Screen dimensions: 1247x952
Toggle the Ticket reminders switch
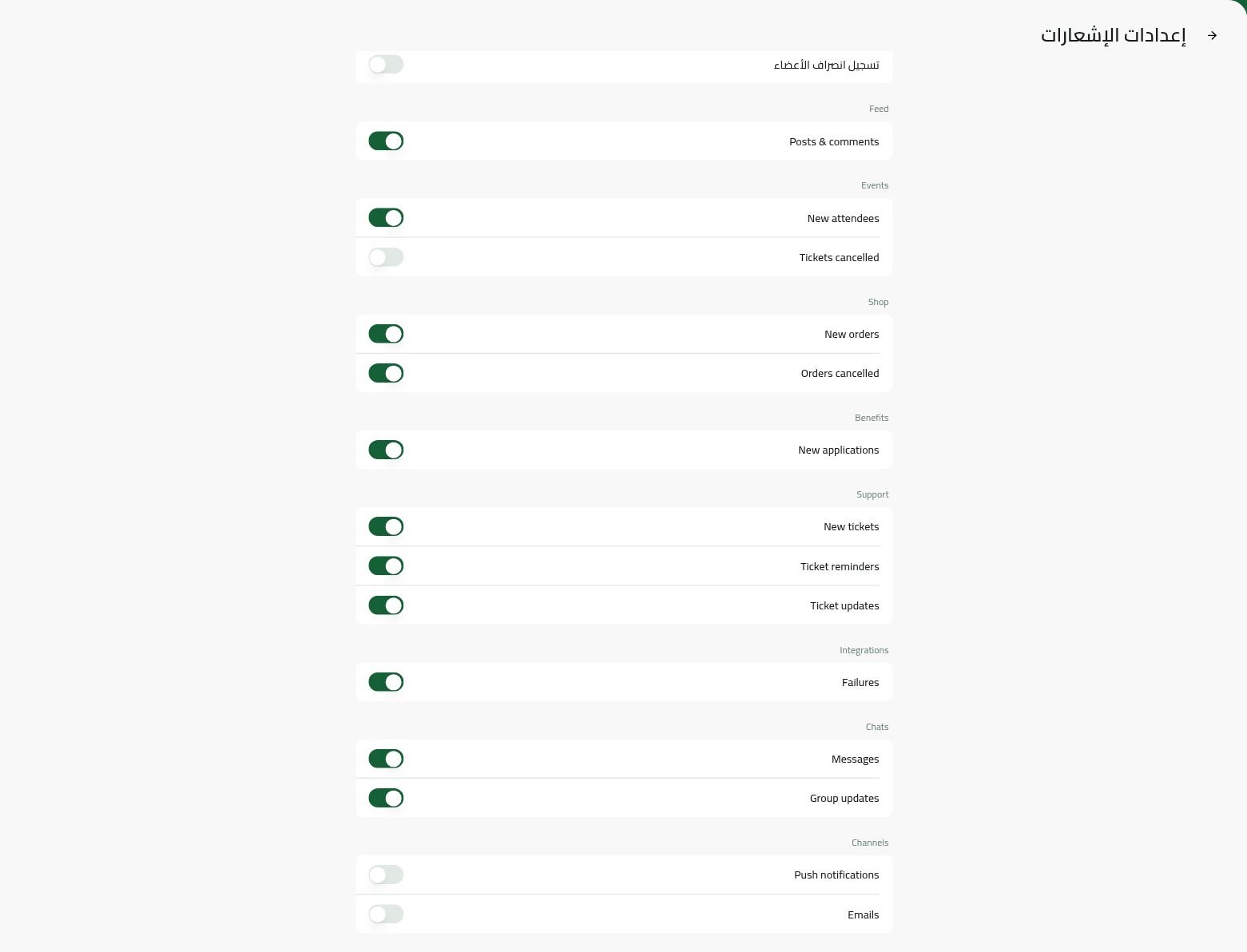pos(386,566)
